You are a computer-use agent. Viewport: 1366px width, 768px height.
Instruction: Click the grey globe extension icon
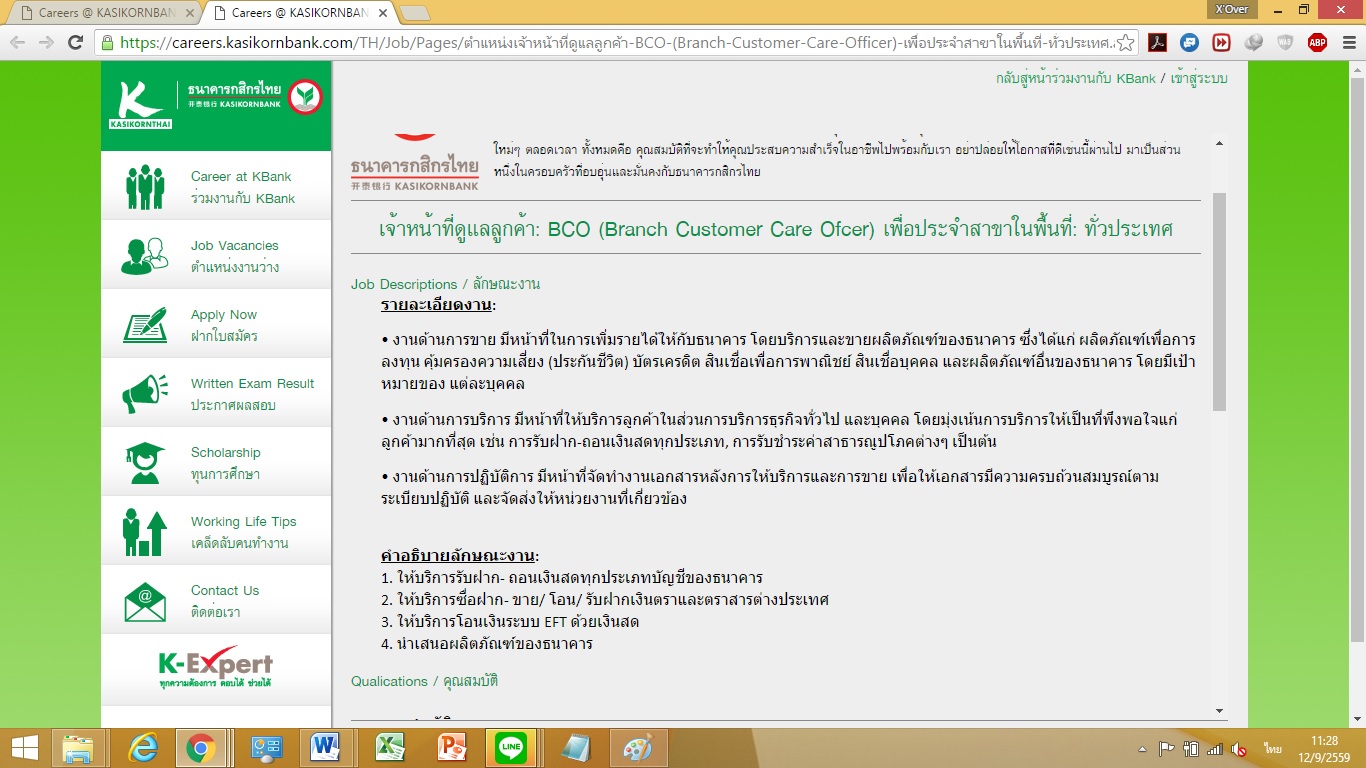(1253, 42)
